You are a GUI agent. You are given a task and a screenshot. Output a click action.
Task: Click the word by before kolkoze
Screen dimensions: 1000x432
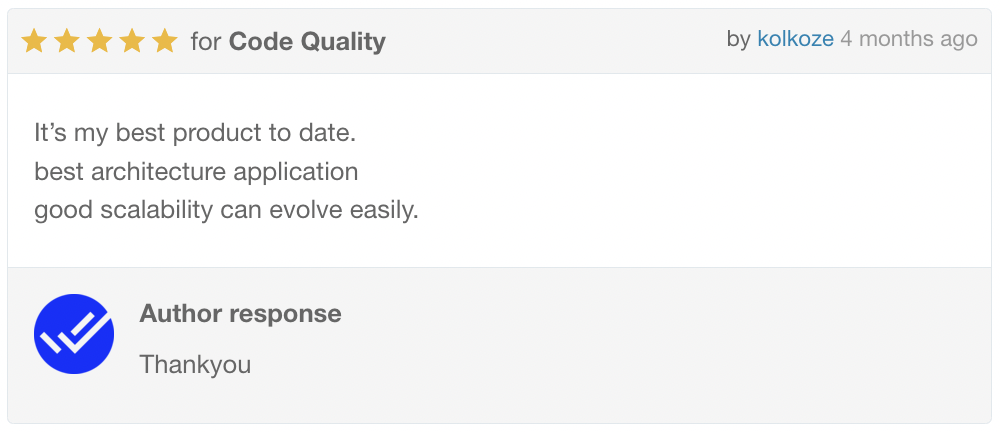(x=739, y=40)
